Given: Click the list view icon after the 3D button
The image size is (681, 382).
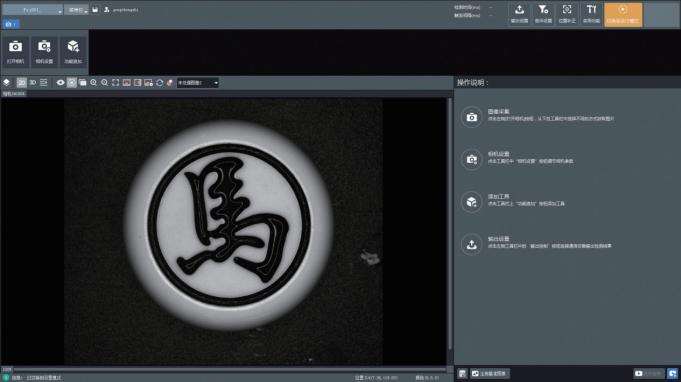Looking at the screenshot, I should 43,82.
